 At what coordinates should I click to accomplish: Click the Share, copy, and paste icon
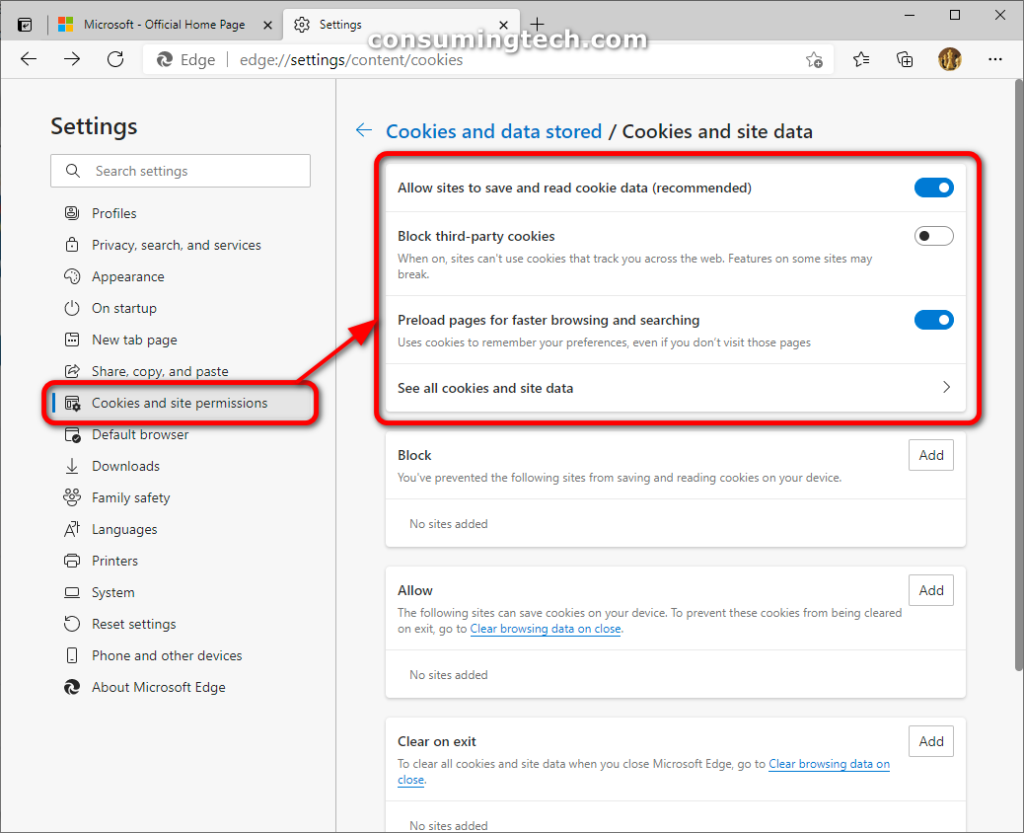click(72, 371)
